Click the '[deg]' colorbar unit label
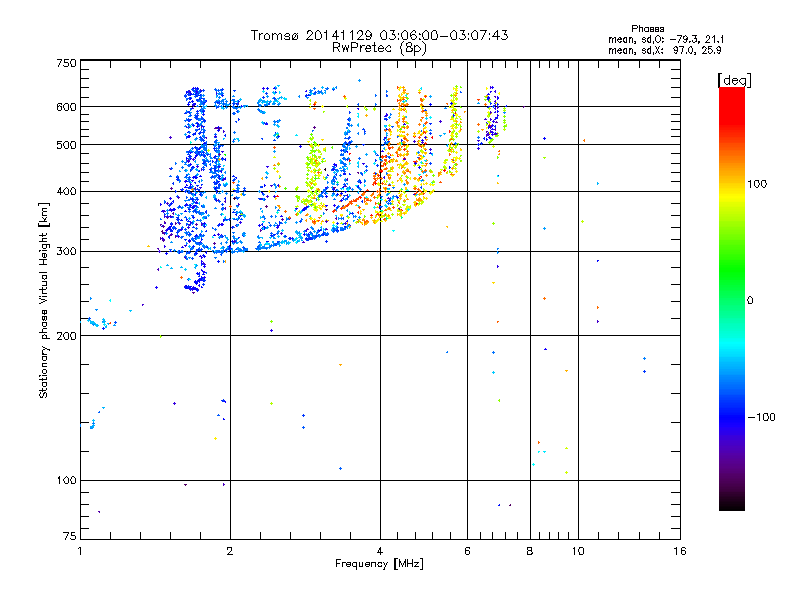This screenshot has width=800, height=600. tap(734, 80)
